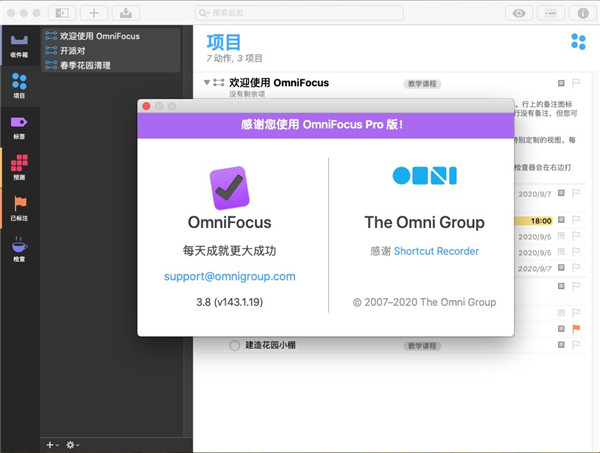
Task: Show the Flagged perspective in sidebar
Action: click(19, 209)
